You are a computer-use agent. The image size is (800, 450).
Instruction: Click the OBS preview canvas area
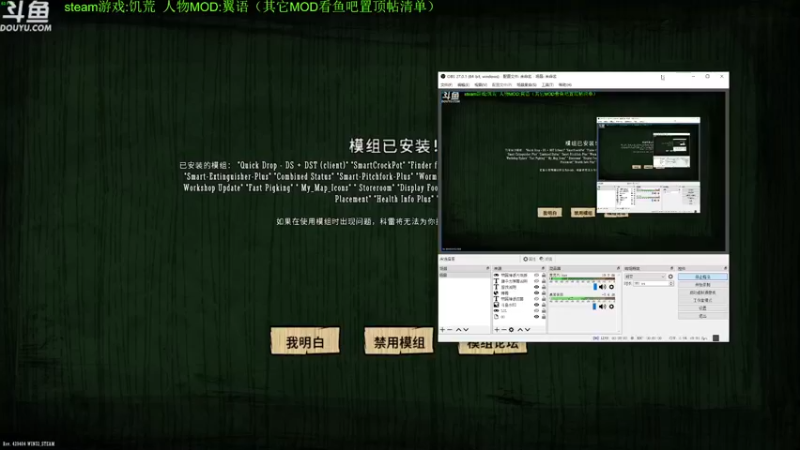(583, 171)
